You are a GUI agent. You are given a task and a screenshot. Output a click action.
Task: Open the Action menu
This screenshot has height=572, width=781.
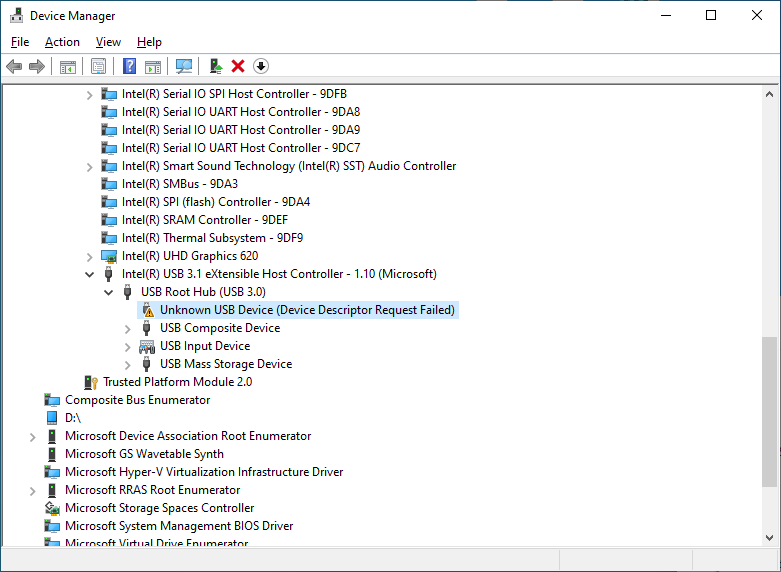pyautogui.click(x=62, y=42)
